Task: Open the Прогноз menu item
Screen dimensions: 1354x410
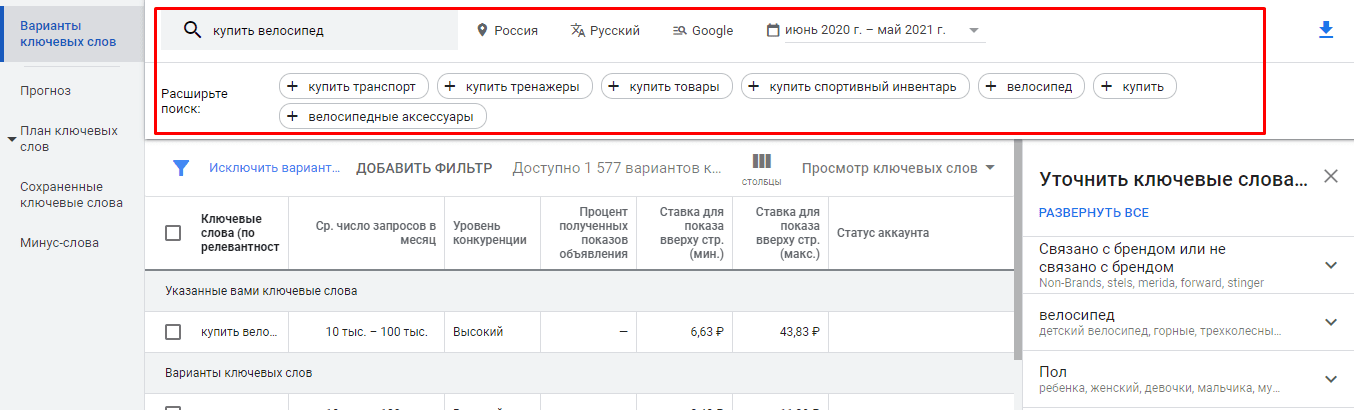Action: point(46,91)
